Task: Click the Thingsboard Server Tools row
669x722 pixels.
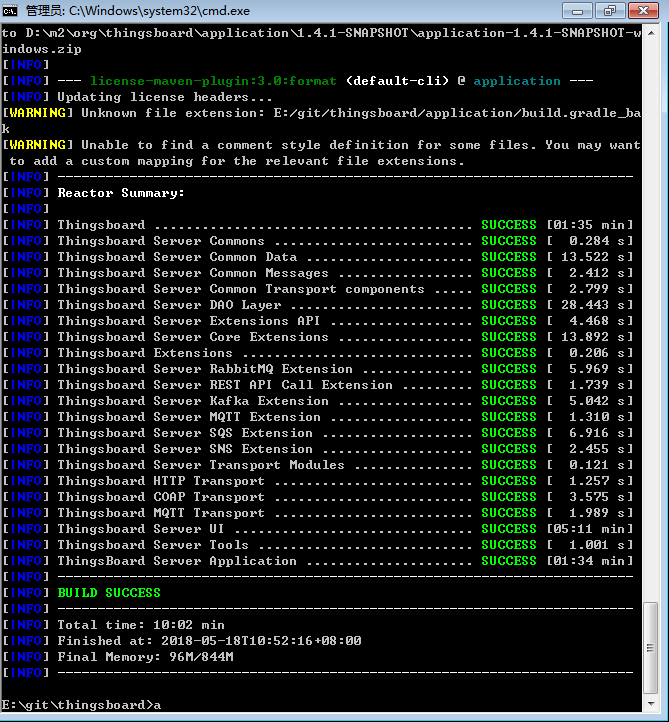Action: click(x=318, y=545)
